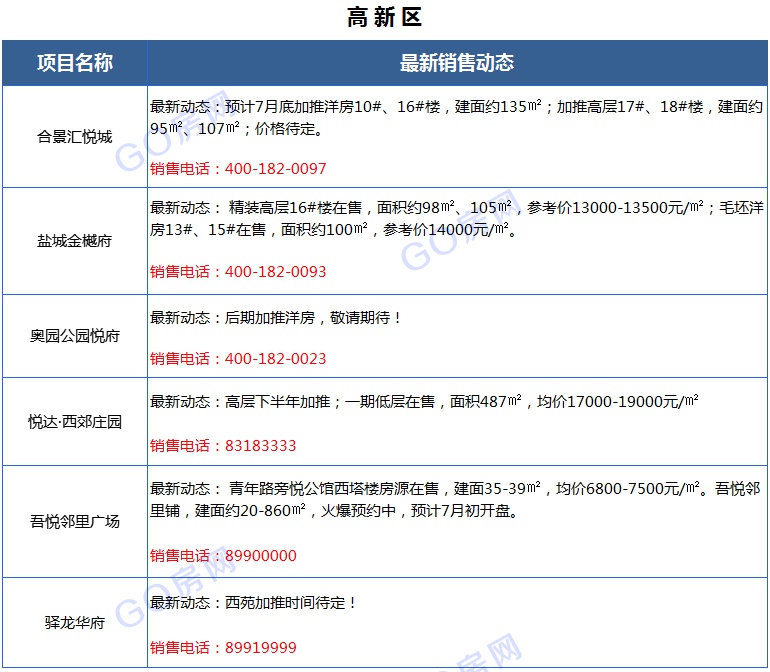Click the text 参考价14000元/㎡
Viewport: 770px width, 672px height.
pyautogui.click(x=446, y=229)
